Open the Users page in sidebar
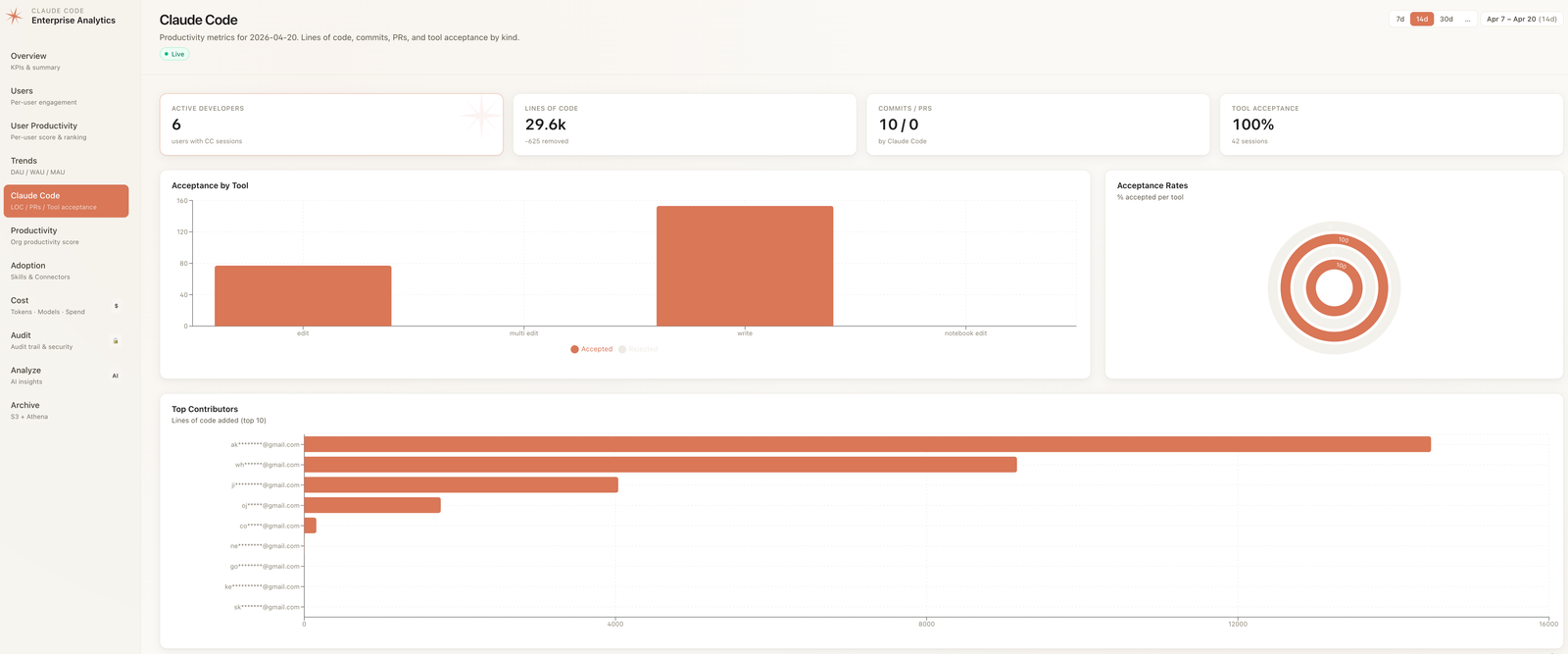1568x654 pixels. tap(66, 96)
